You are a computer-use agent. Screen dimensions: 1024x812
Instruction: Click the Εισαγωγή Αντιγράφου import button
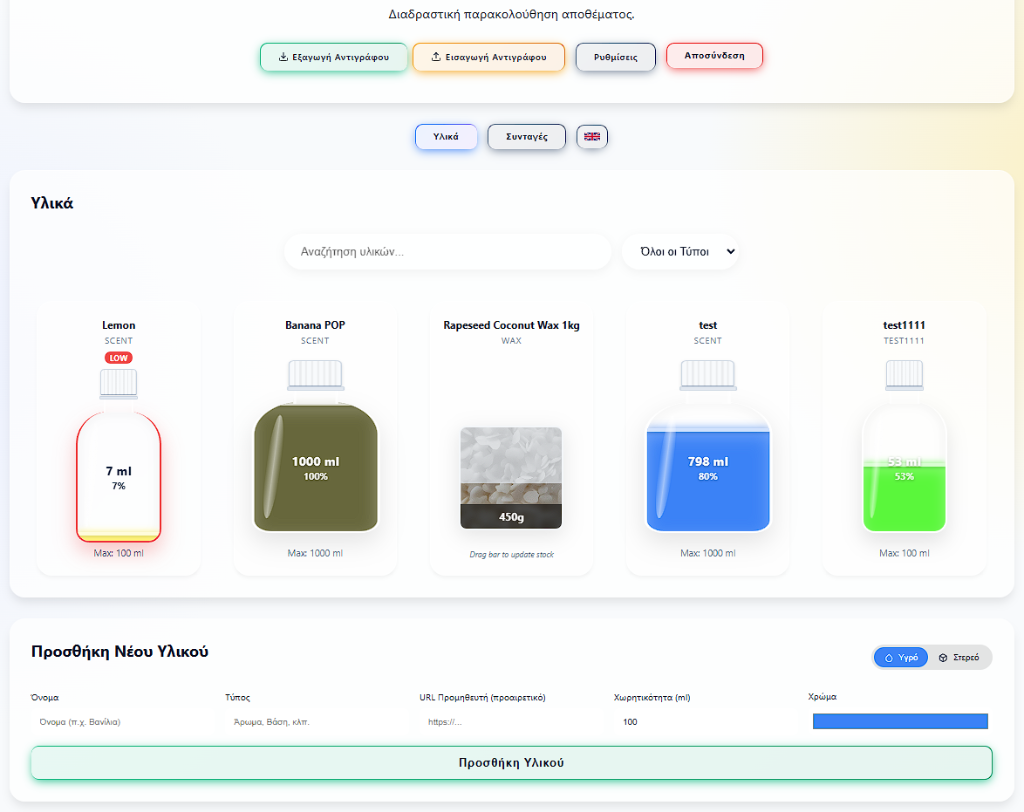488,57
